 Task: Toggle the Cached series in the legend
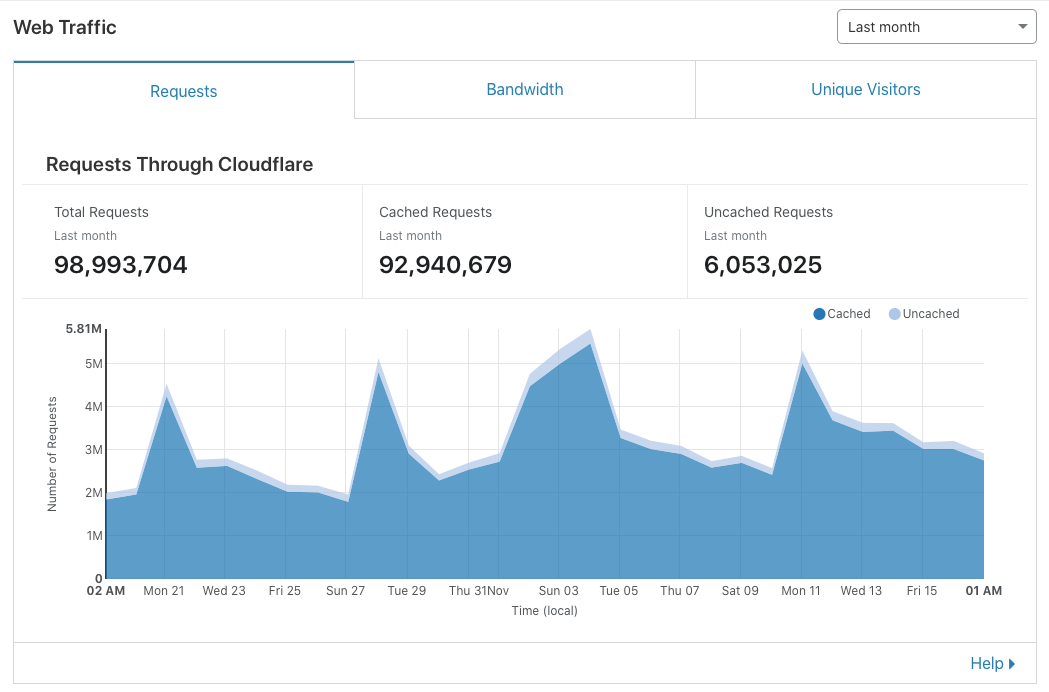pyautogui.click(x=841, y=313)
